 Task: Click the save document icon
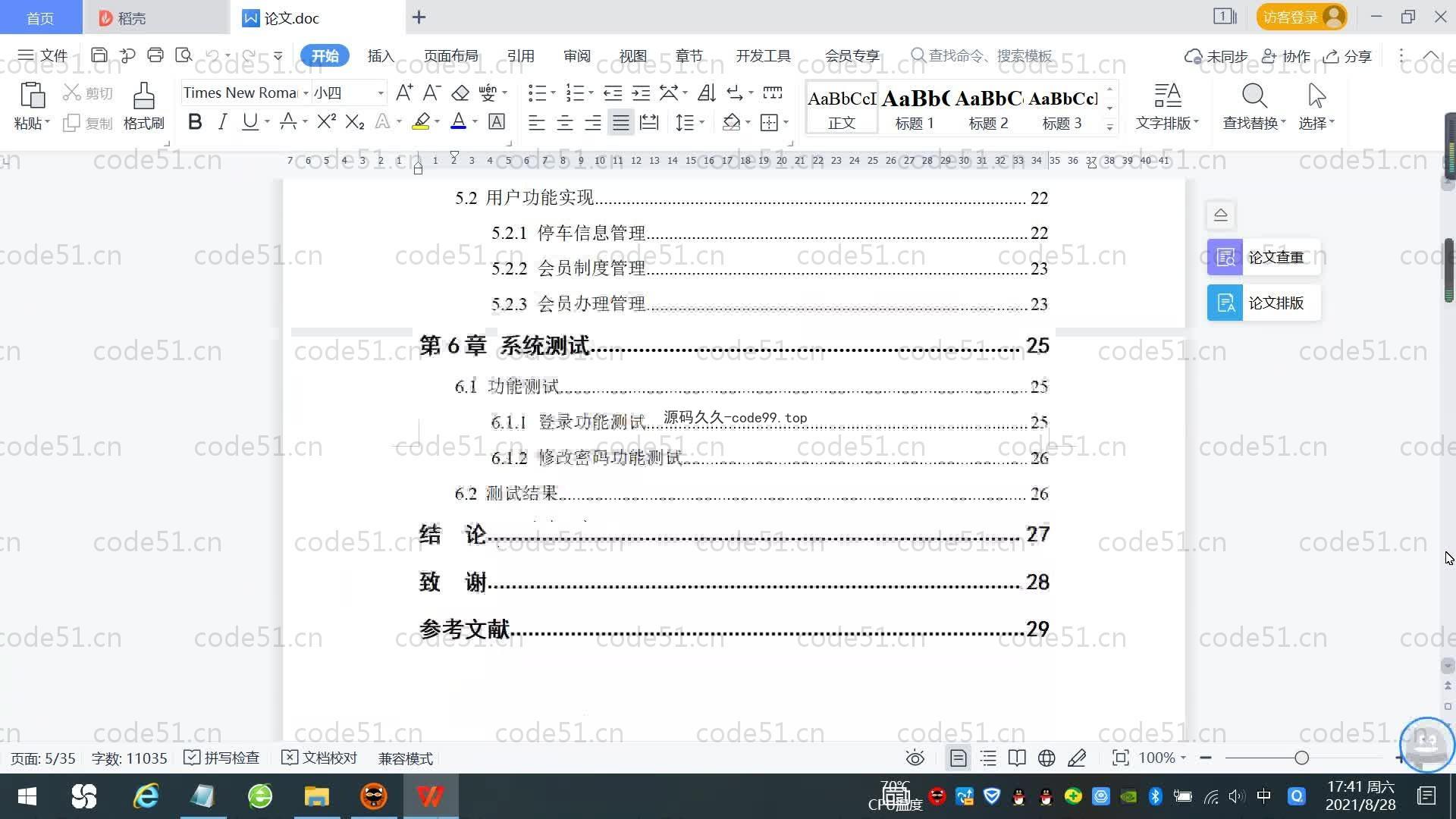tap(99, 55)
